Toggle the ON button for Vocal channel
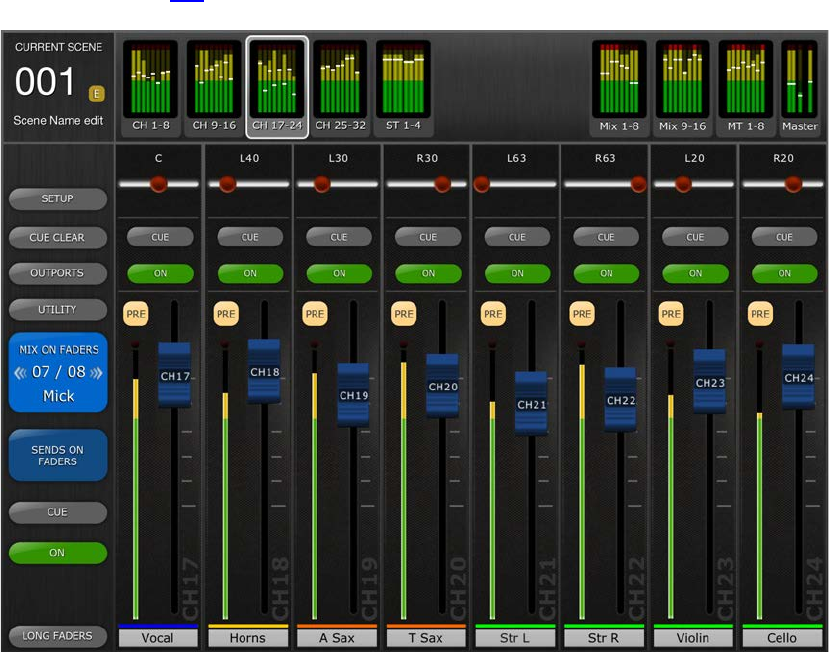This screenshot has height=652, width=829. pos(160,273)
